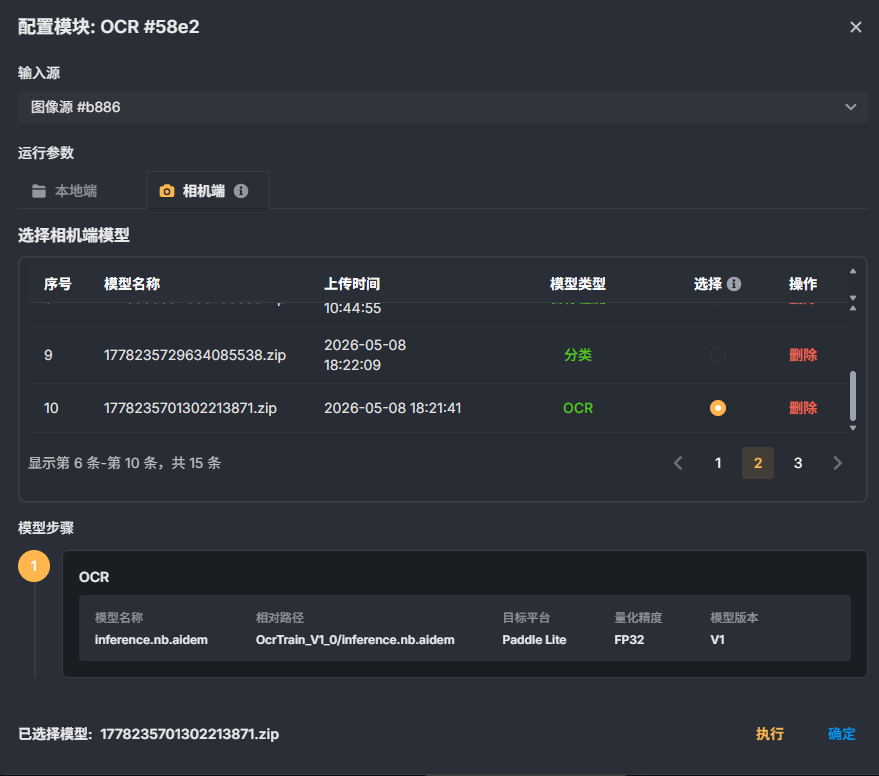The height and width of the screenshot is (776, 879).
Task: Confirm with the 确定 button
Action: [841, 734]
